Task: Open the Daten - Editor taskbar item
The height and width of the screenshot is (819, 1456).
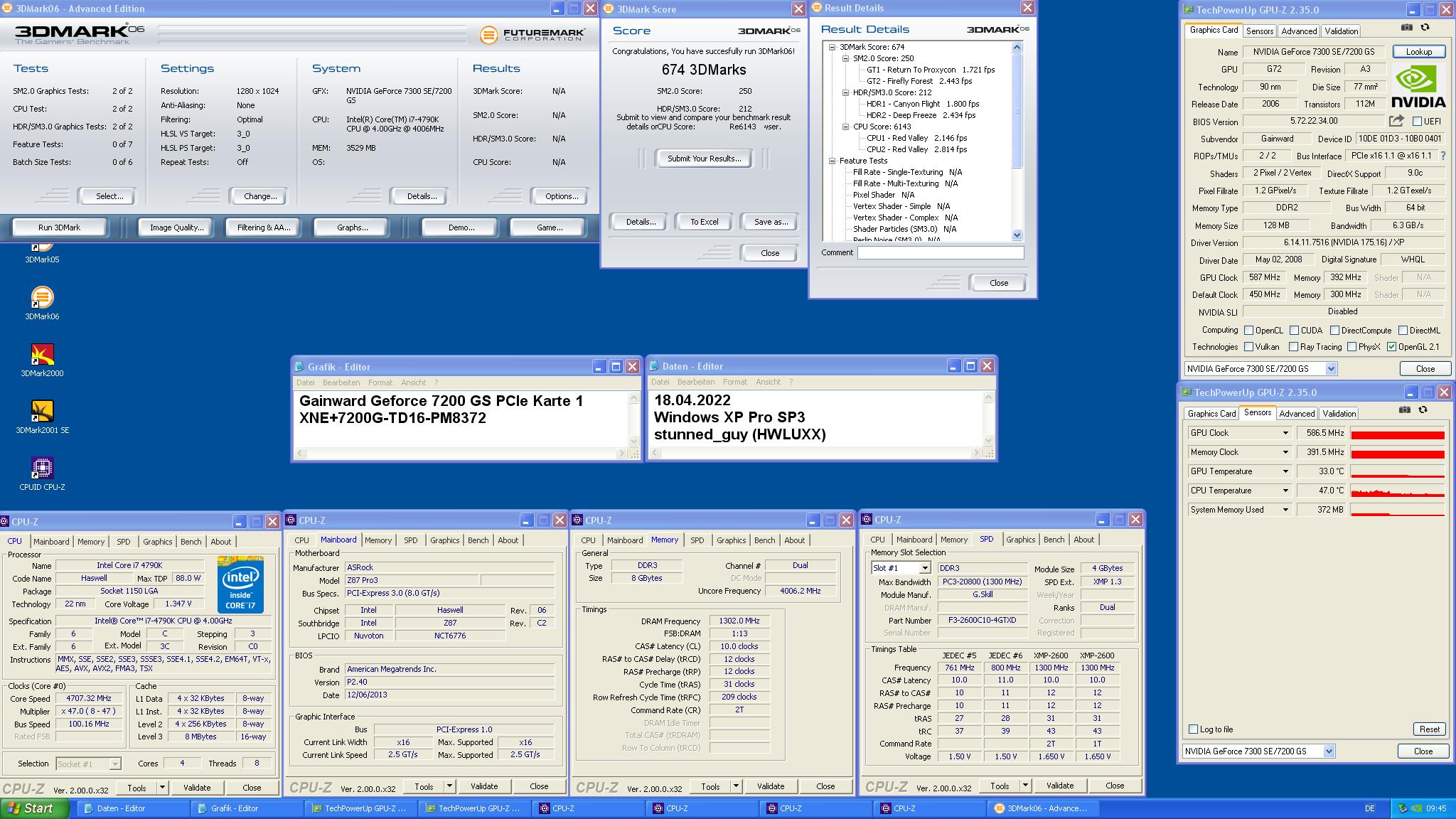Action: (133, 808)
